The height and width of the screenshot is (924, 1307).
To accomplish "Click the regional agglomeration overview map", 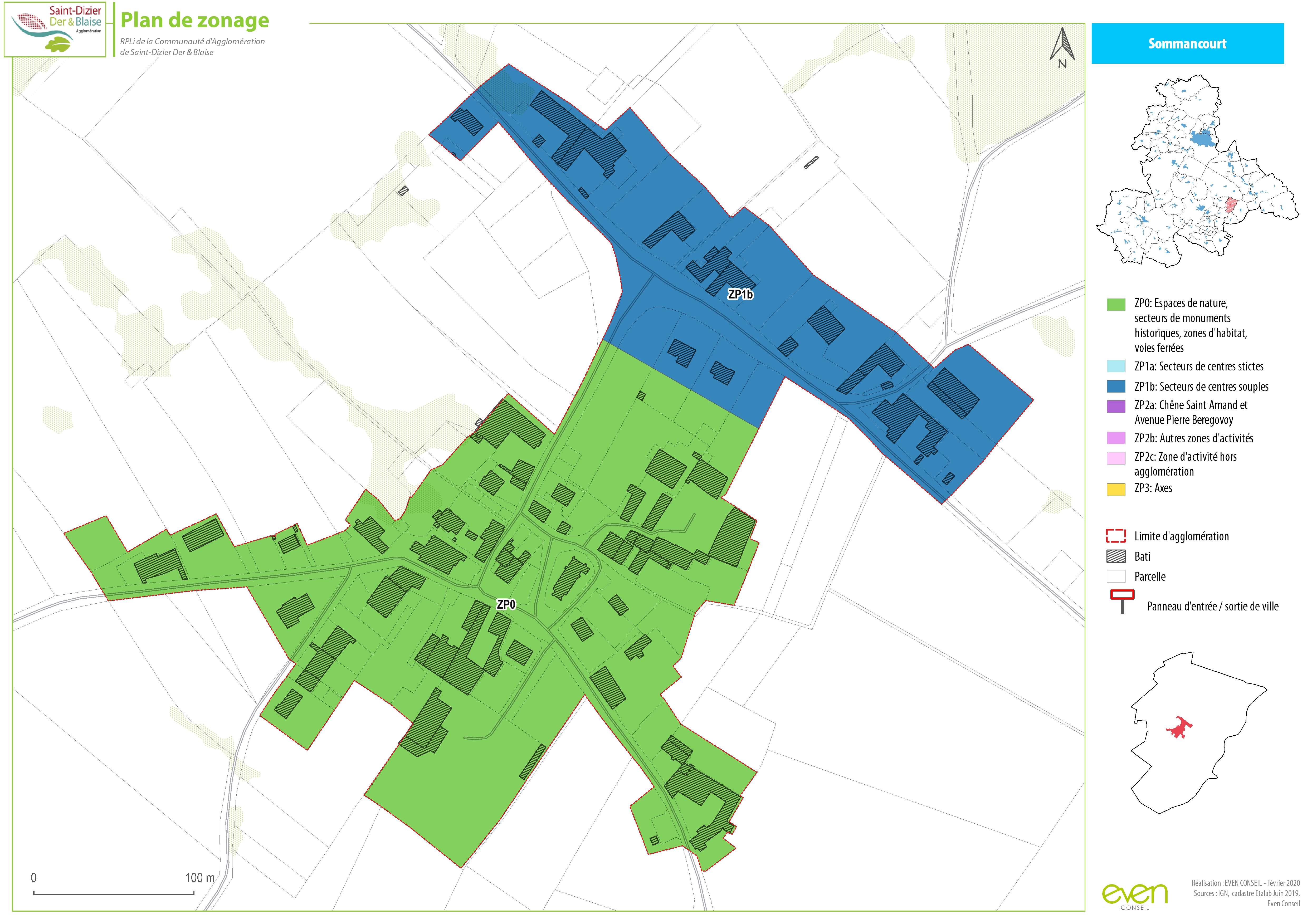I will [x=1198, y=171].
